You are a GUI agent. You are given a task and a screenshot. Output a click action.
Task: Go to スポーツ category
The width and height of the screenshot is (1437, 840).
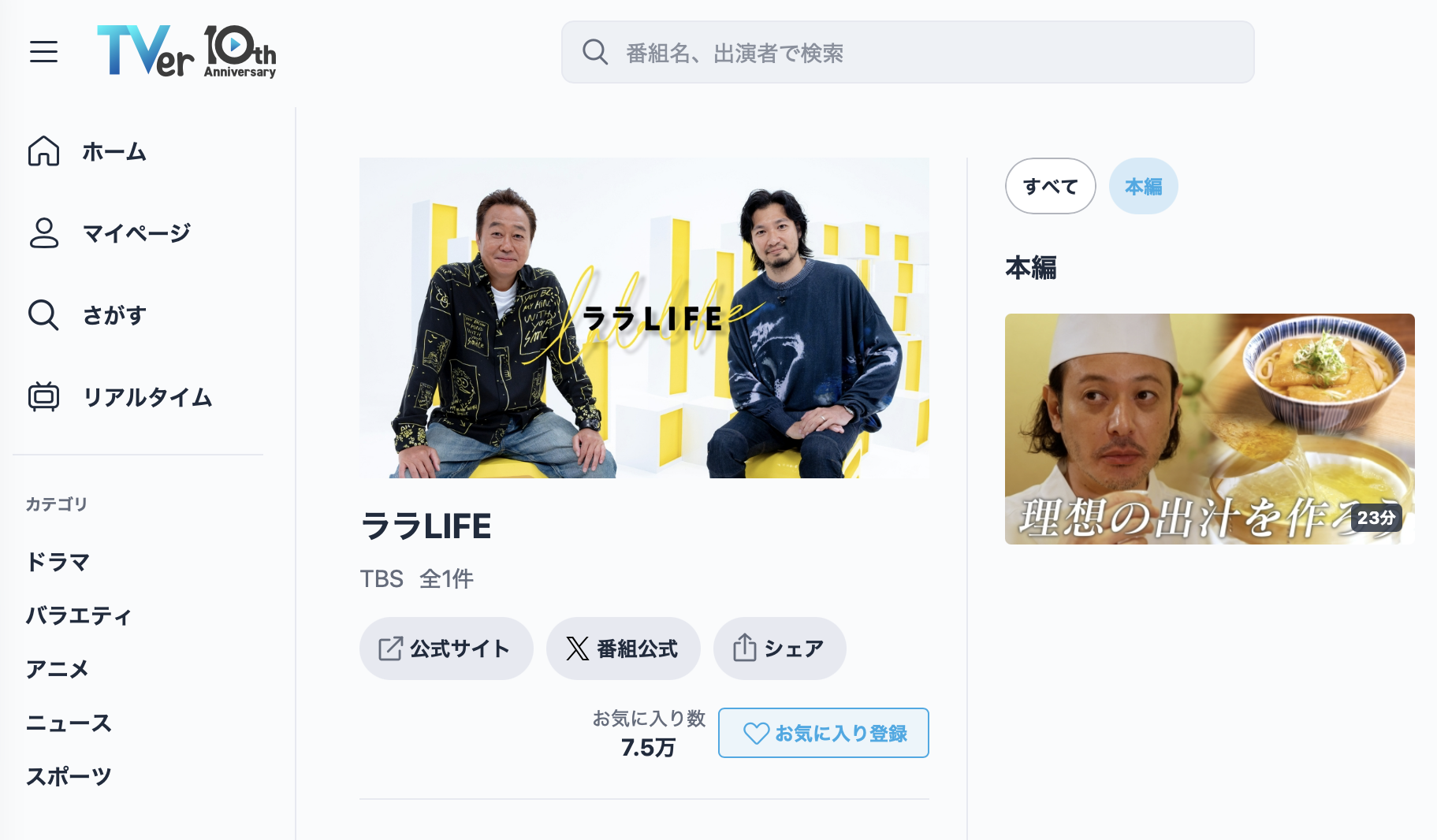pos(69,776)
